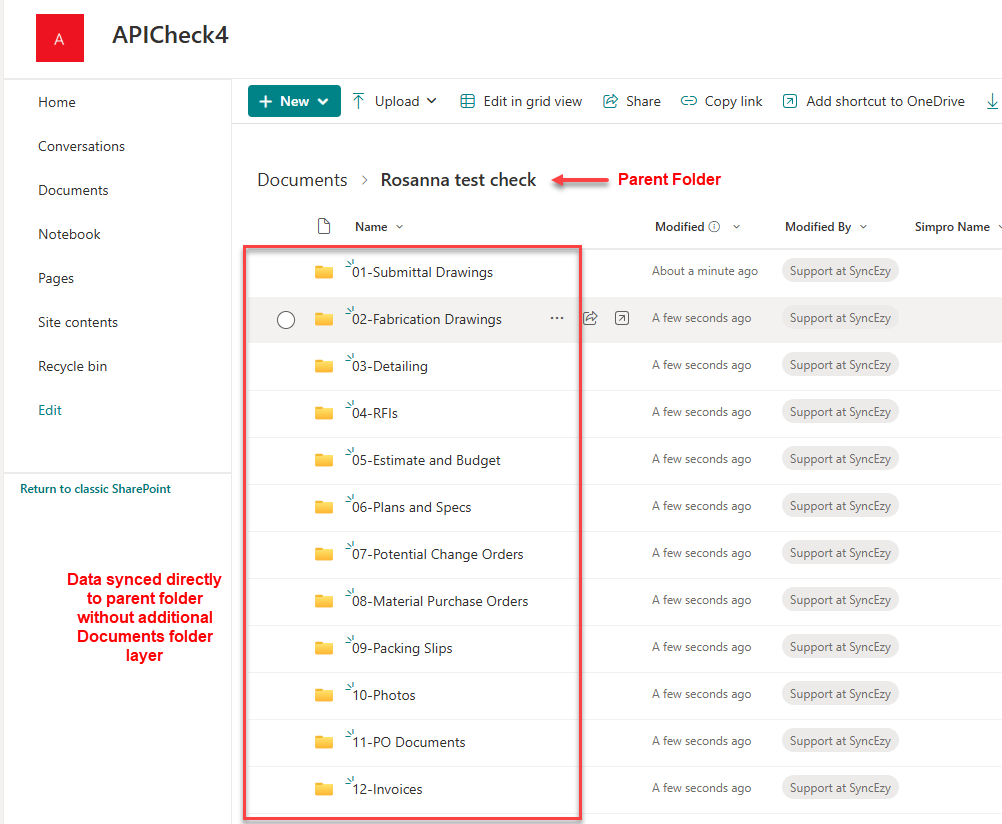Open the 05-Estimate and Budget folder
1002x824 pixels.
click(426, 460)
